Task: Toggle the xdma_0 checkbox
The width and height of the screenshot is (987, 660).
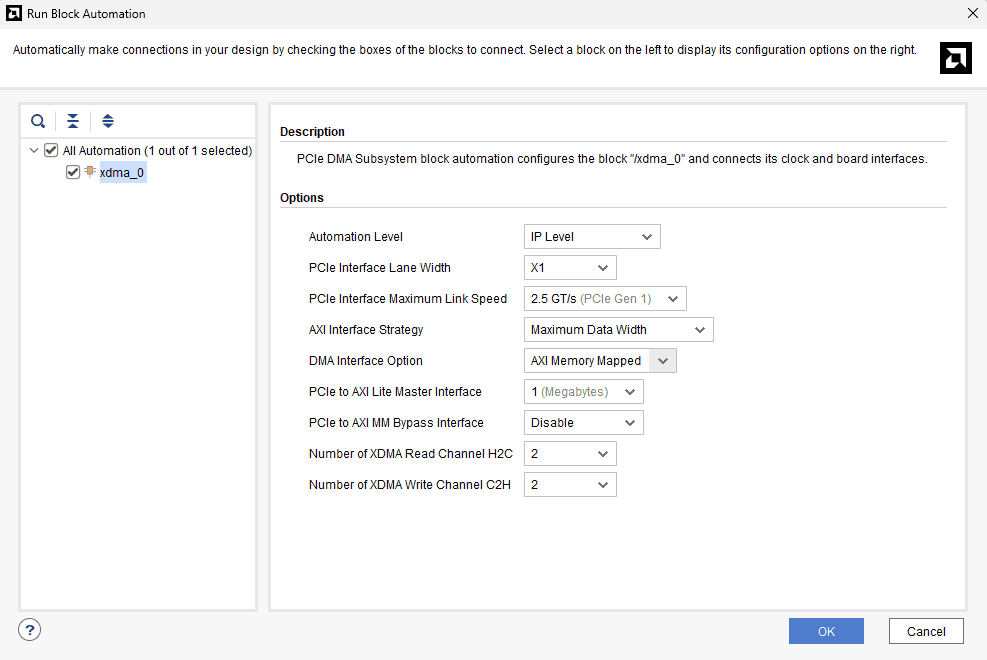Action: pos(73,172)
